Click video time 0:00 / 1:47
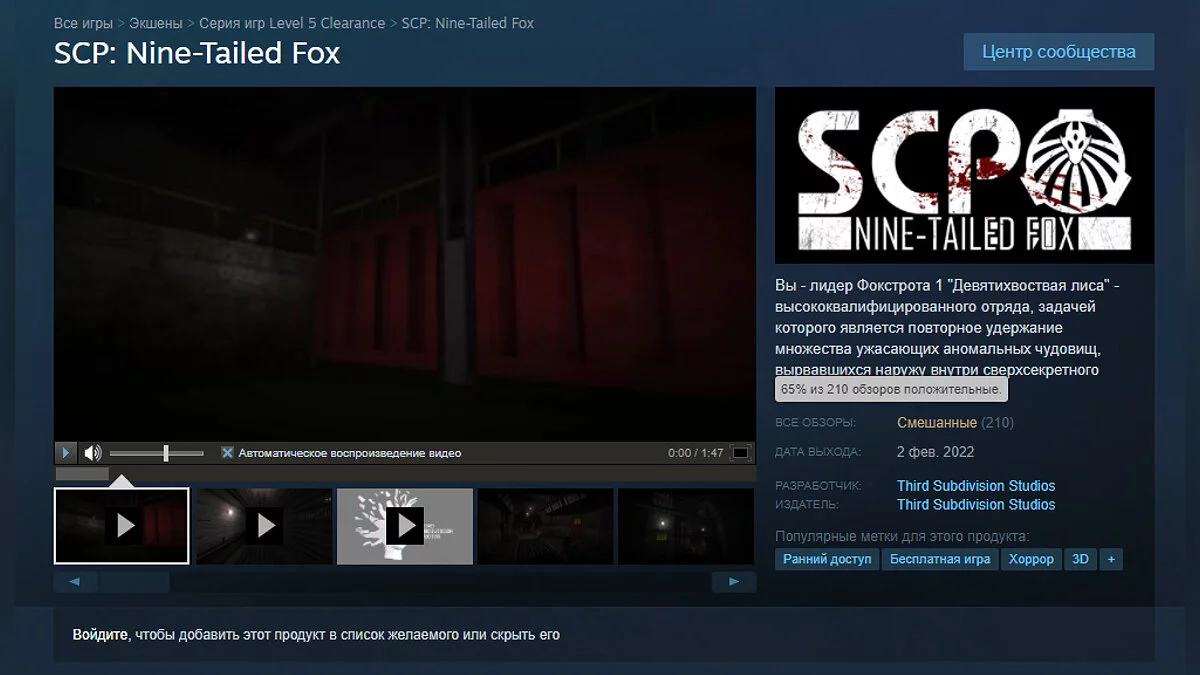 coord(695,453)
